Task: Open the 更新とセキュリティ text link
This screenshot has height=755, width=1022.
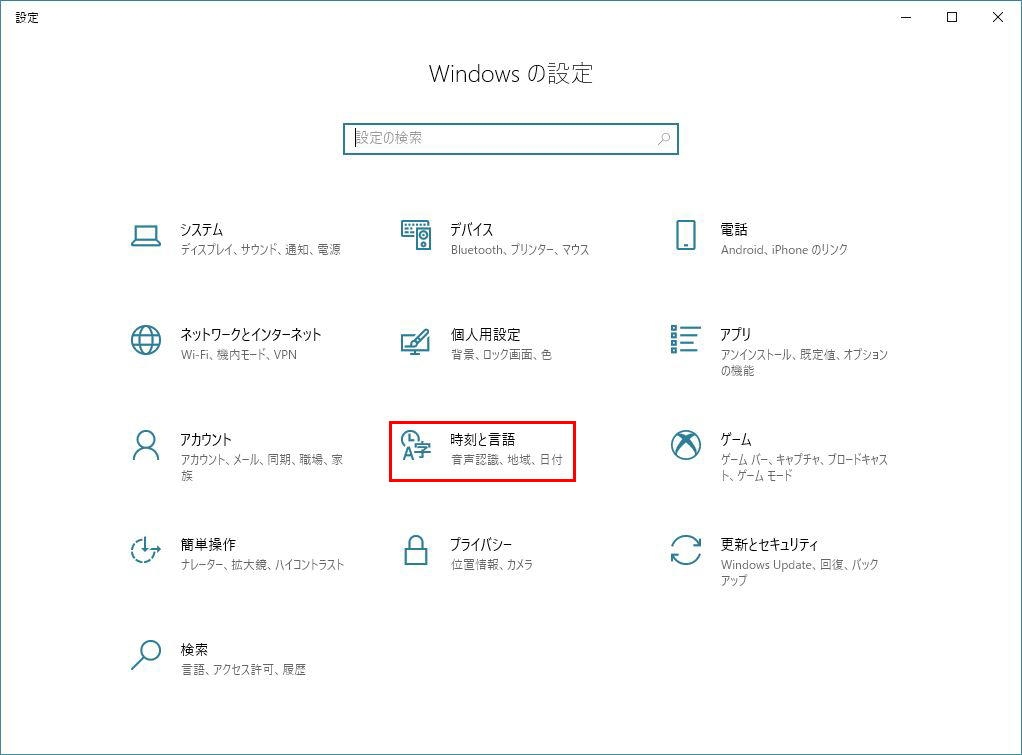Action: pyautogui.click(x=769, y=544)
